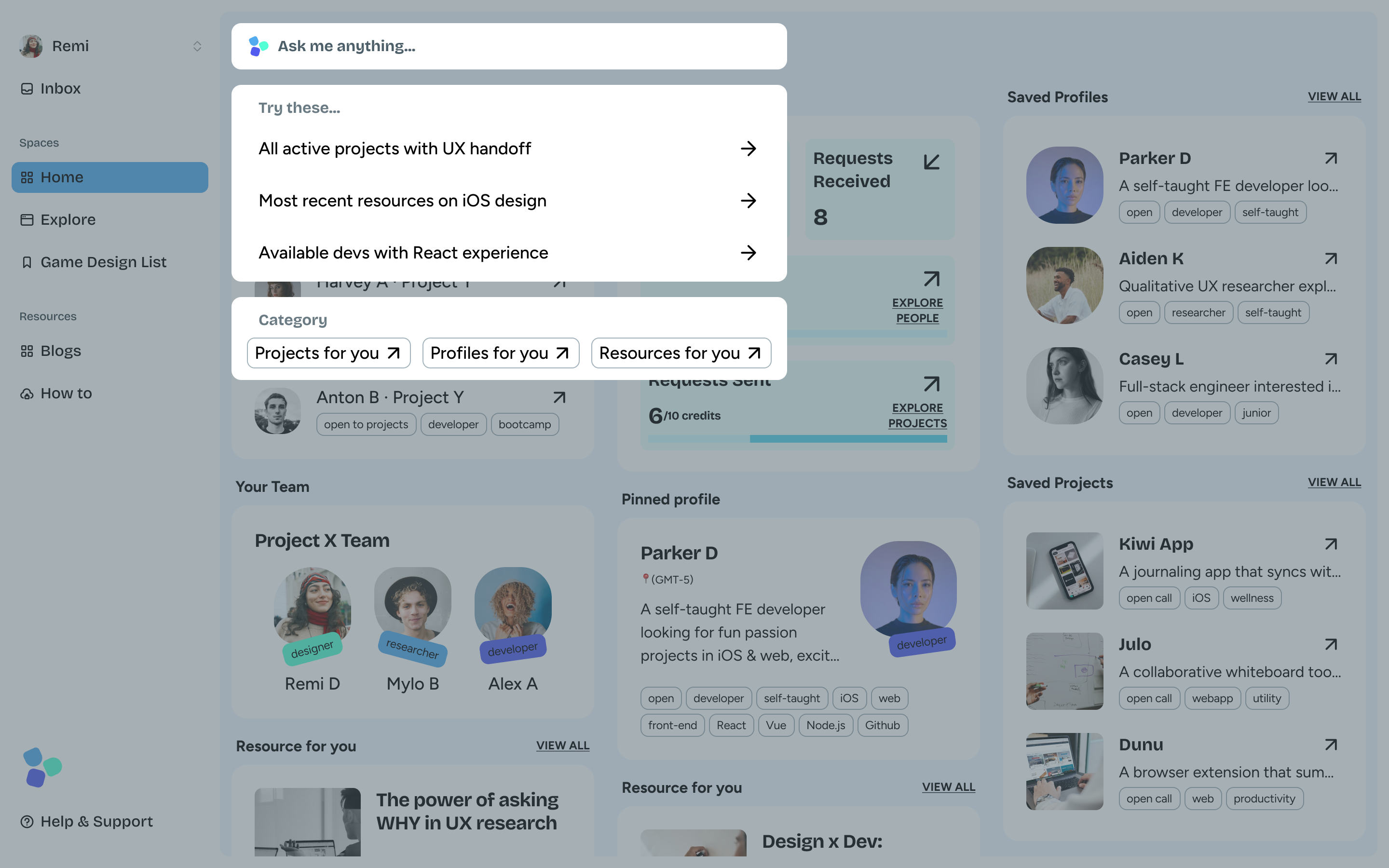Open Game Design List bookmark icon
This screenshot has height=868, width=1389.
tap(27, 262)
